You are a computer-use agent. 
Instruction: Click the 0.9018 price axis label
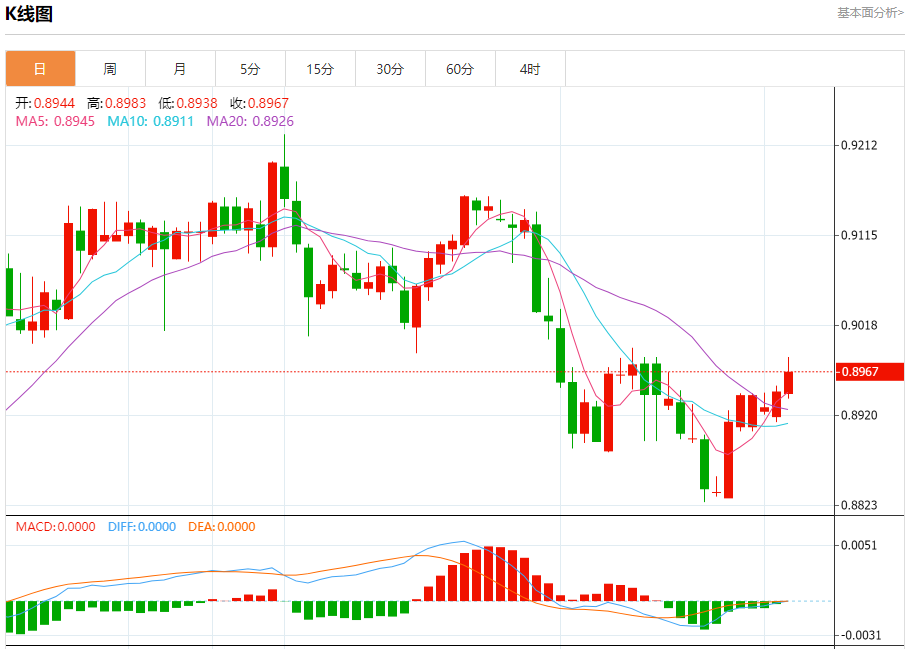click(859, 325)
